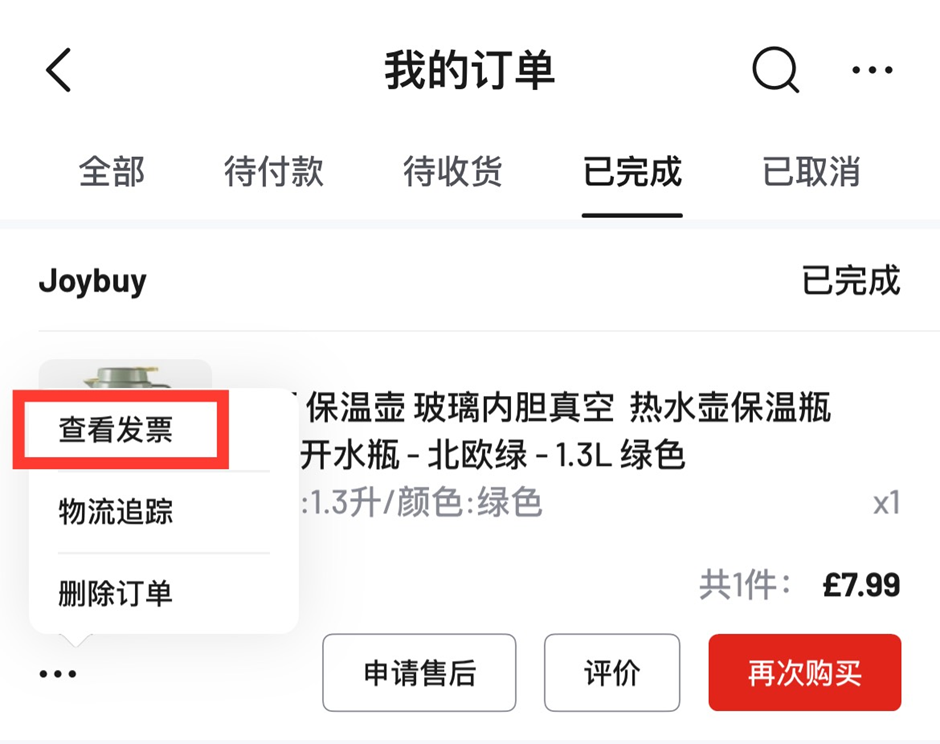The width and height of the screenshot is (940, 744).
Task: Select 物流追踪 in popup menu
Action: [116, 512]
